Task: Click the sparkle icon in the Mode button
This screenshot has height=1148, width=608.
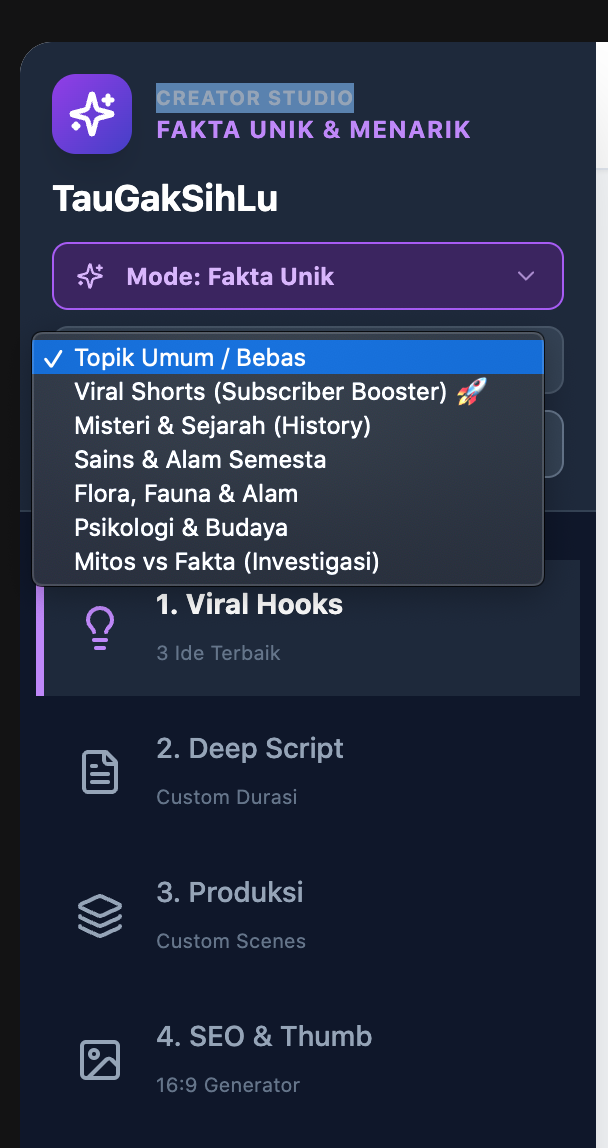Action: (x=91, y=276)
